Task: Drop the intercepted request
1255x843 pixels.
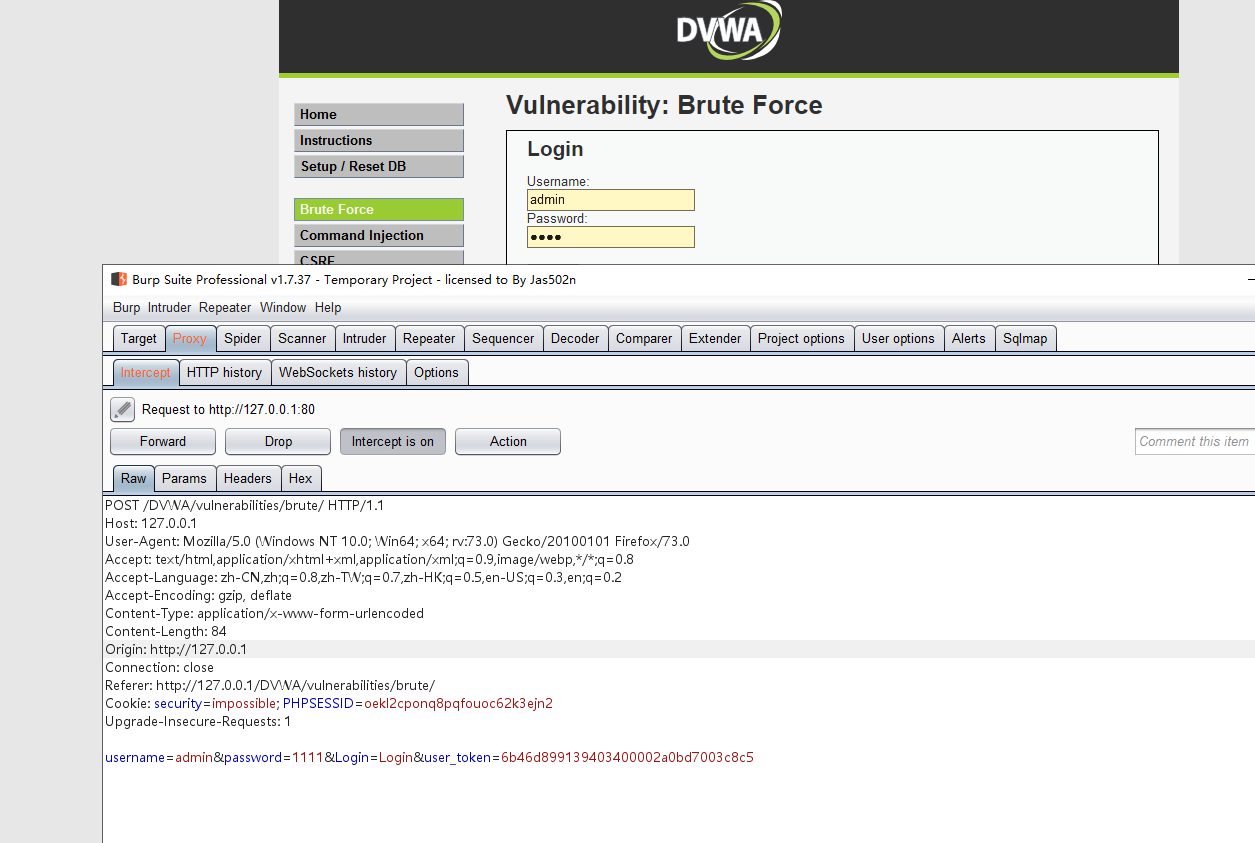Action: (x=278, y=441)
